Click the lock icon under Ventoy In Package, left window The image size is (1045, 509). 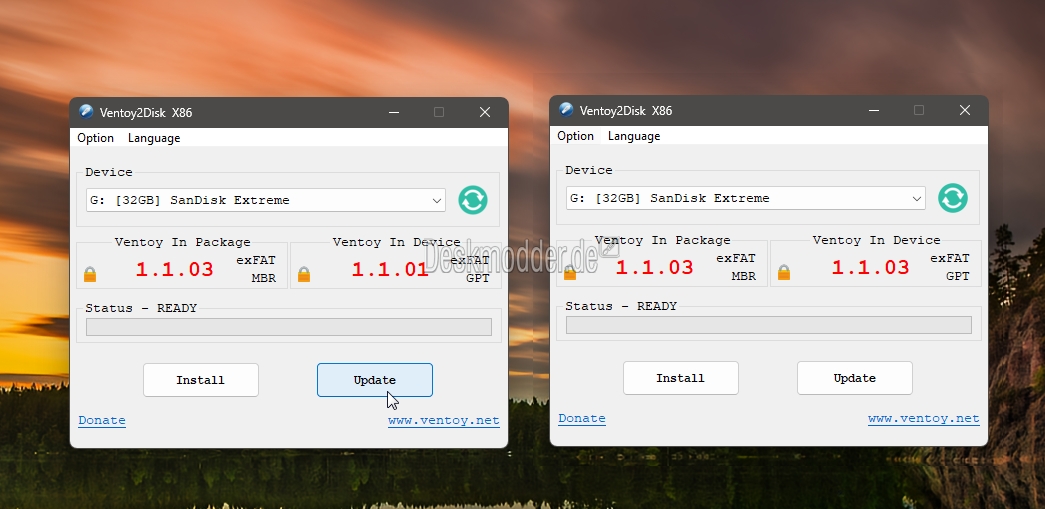click(x=90, y=274)
